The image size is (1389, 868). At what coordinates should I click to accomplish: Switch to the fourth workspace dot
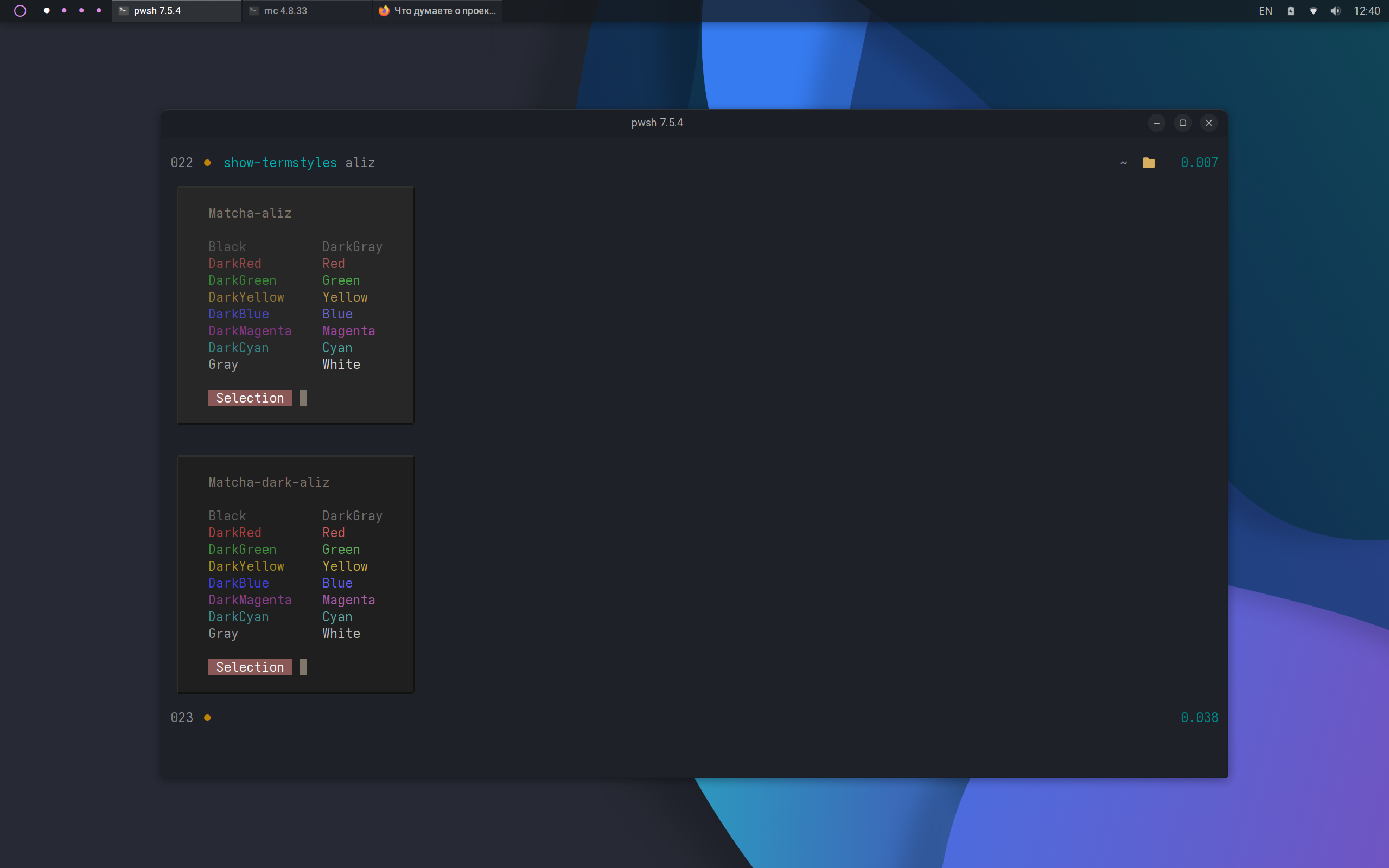tap(99, 11)
